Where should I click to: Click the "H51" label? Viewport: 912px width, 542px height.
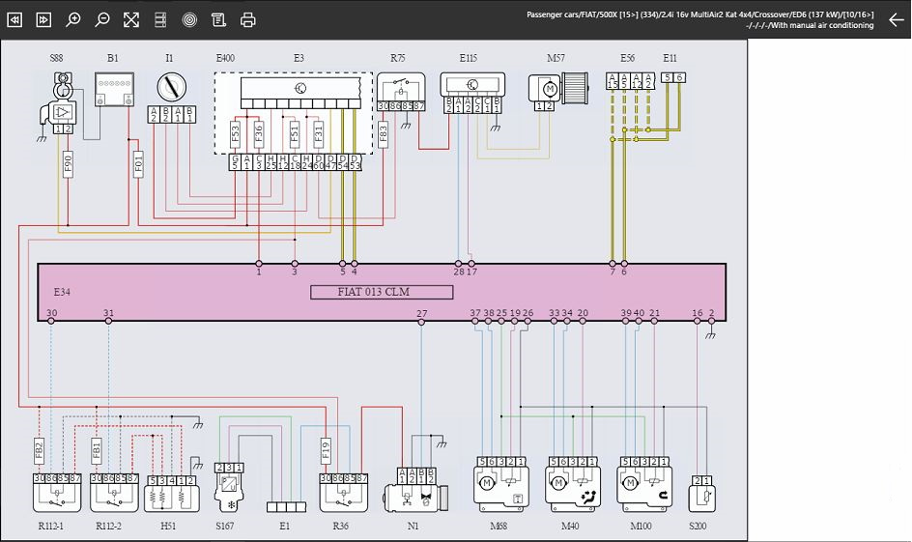(168, 526)
